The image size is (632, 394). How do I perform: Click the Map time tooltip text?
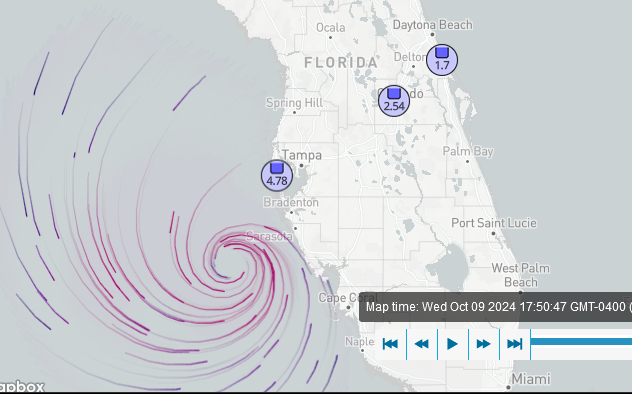[499, 307]
